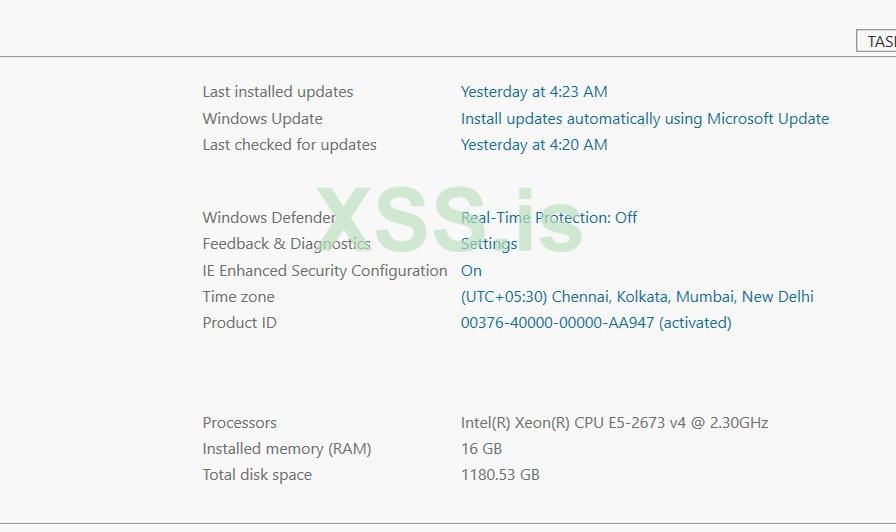Click the 'Feedback & Diagnostics' label
The image size is (896, 532).
coord(286,244)
